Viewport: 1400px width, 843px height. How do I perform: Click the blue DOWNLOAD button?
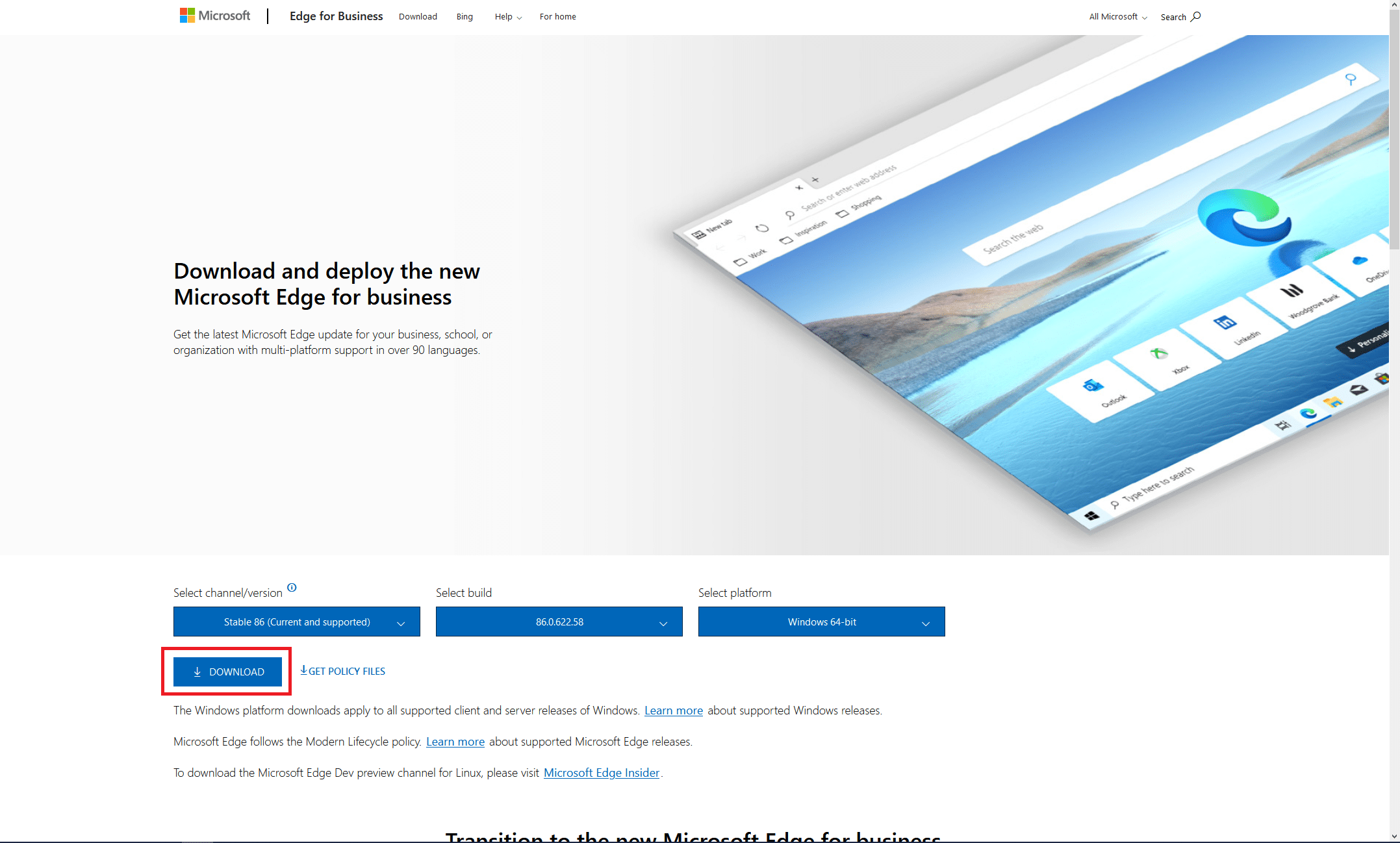click(227, 672)
